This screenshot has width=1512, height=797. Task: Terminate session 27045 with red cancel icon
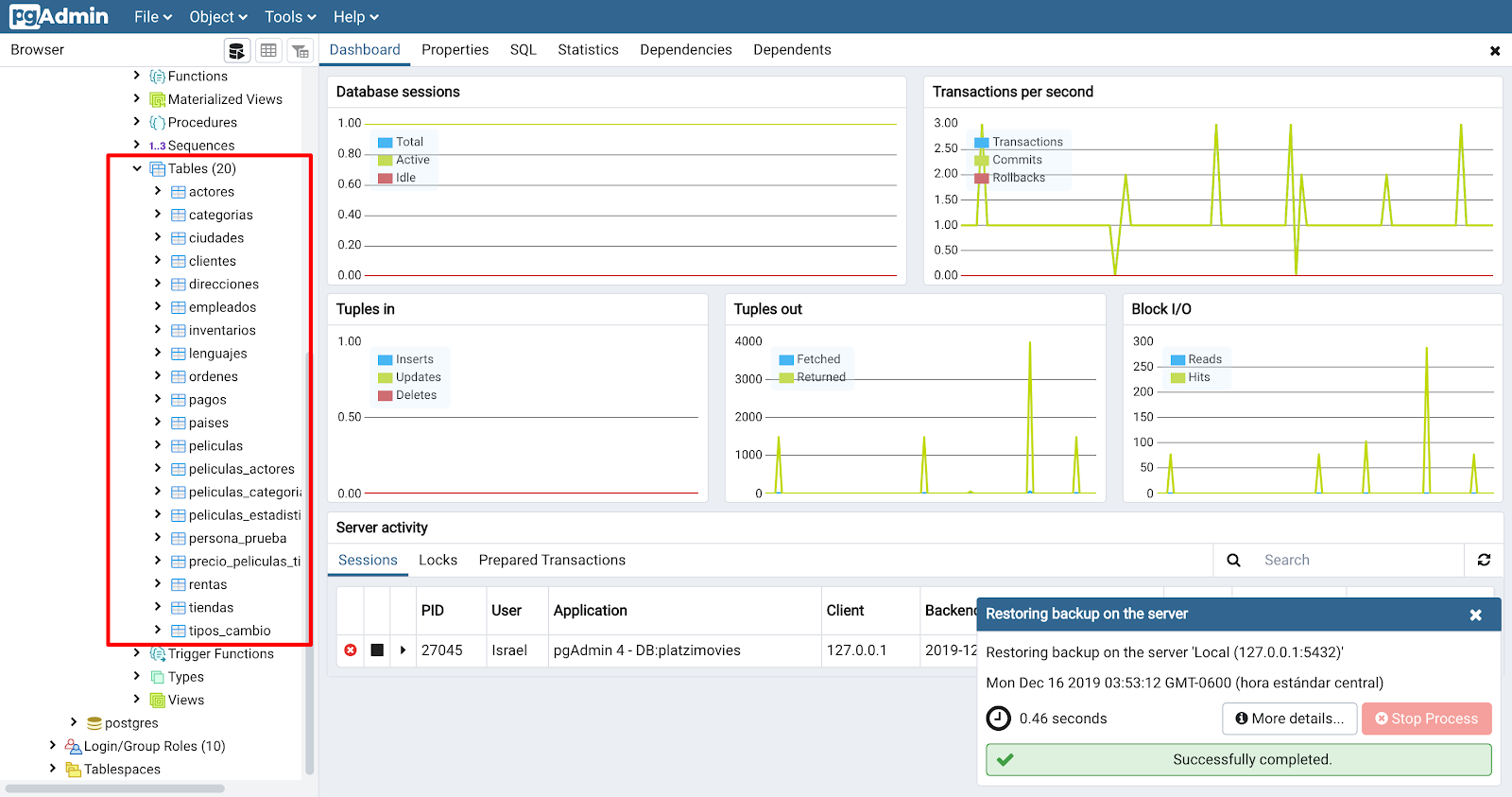click(x=351, y=650)
